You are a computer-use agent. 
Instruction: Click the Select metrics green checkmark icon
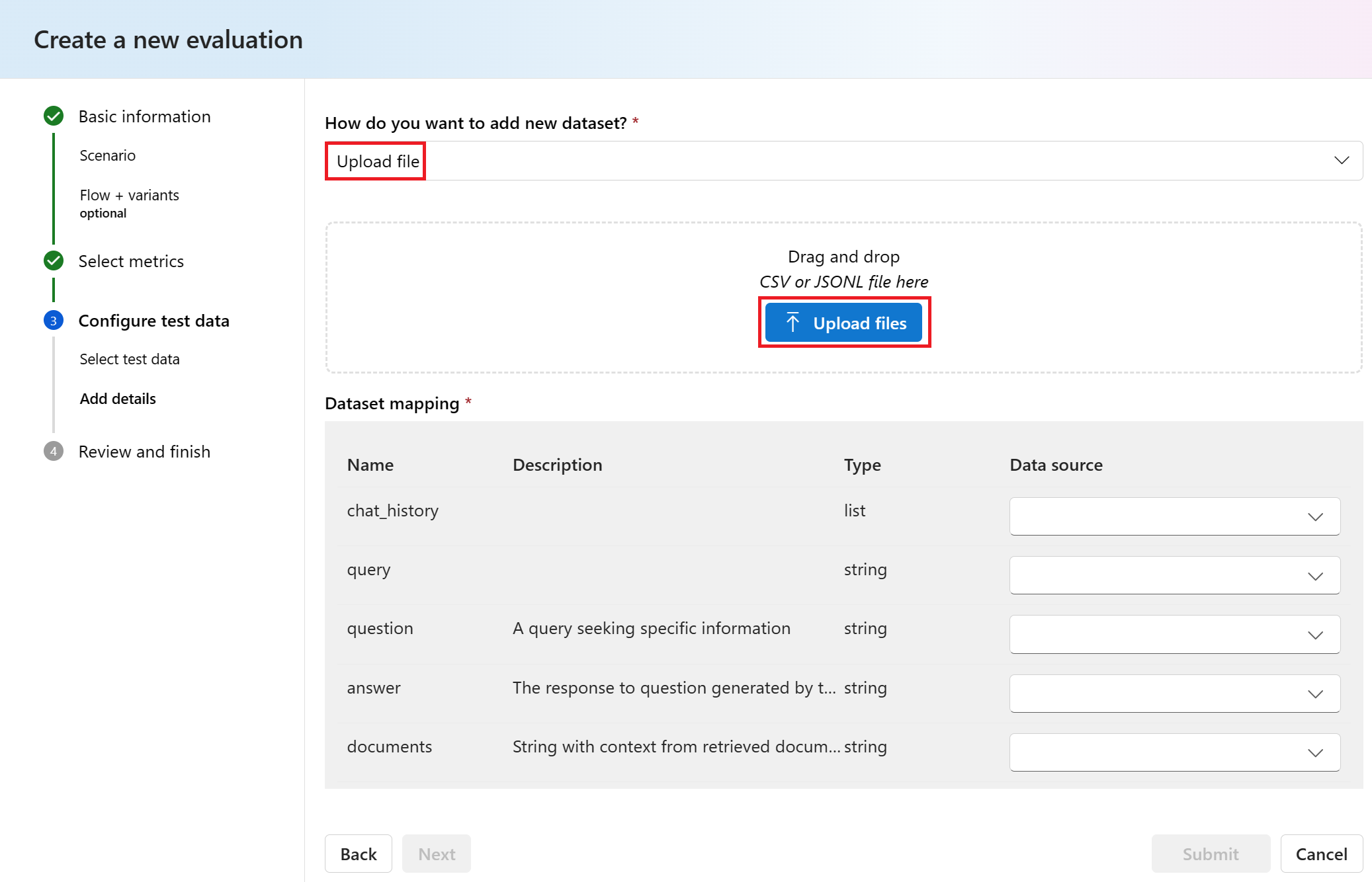(x=54, y=261)
